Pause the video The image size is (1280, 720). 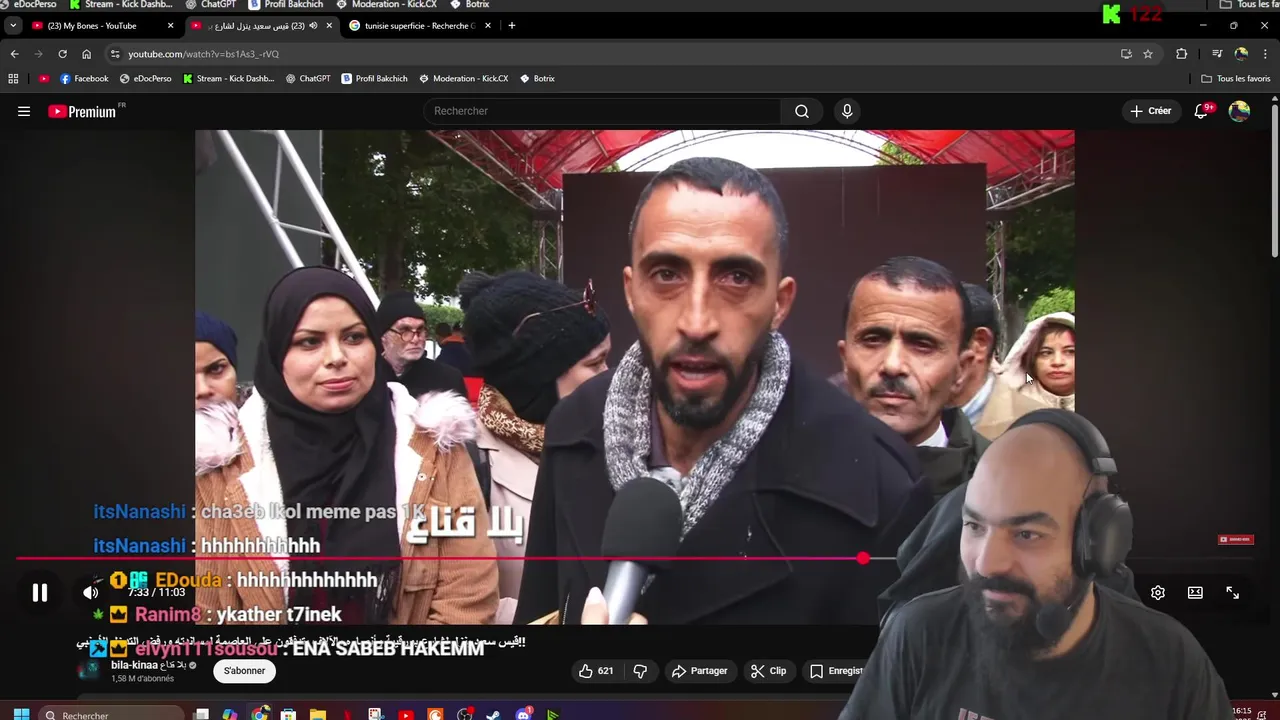pyautogui.click(x=40, y=593)
